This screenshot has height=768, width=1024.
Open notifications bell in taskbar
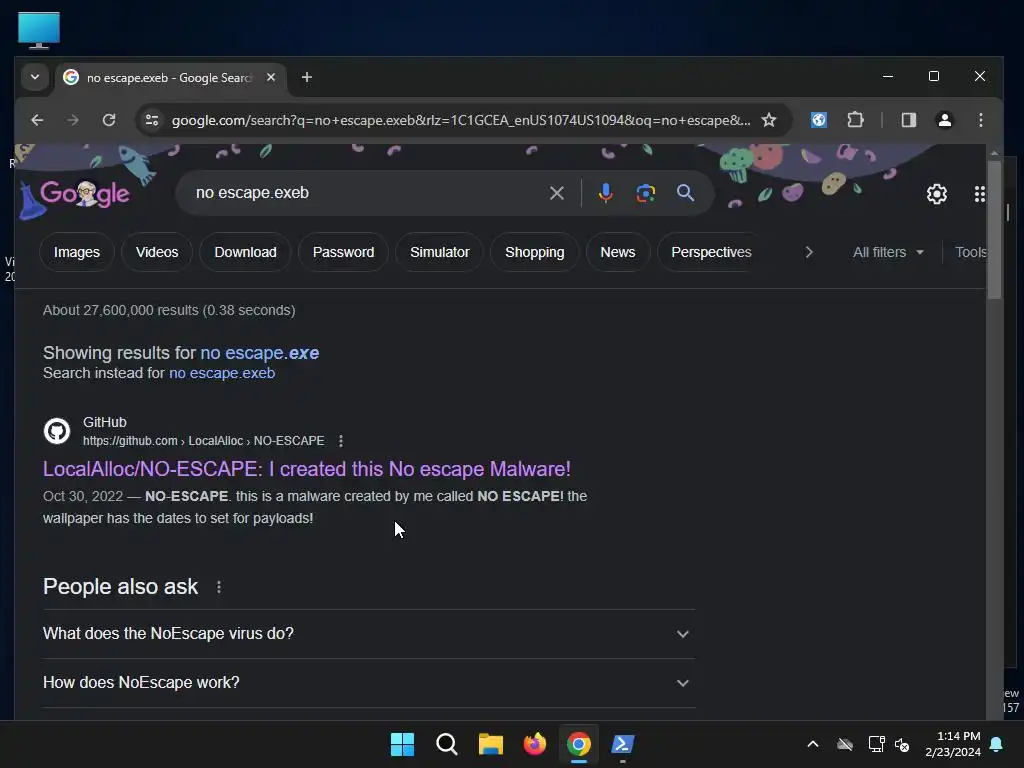pos(997,744)
